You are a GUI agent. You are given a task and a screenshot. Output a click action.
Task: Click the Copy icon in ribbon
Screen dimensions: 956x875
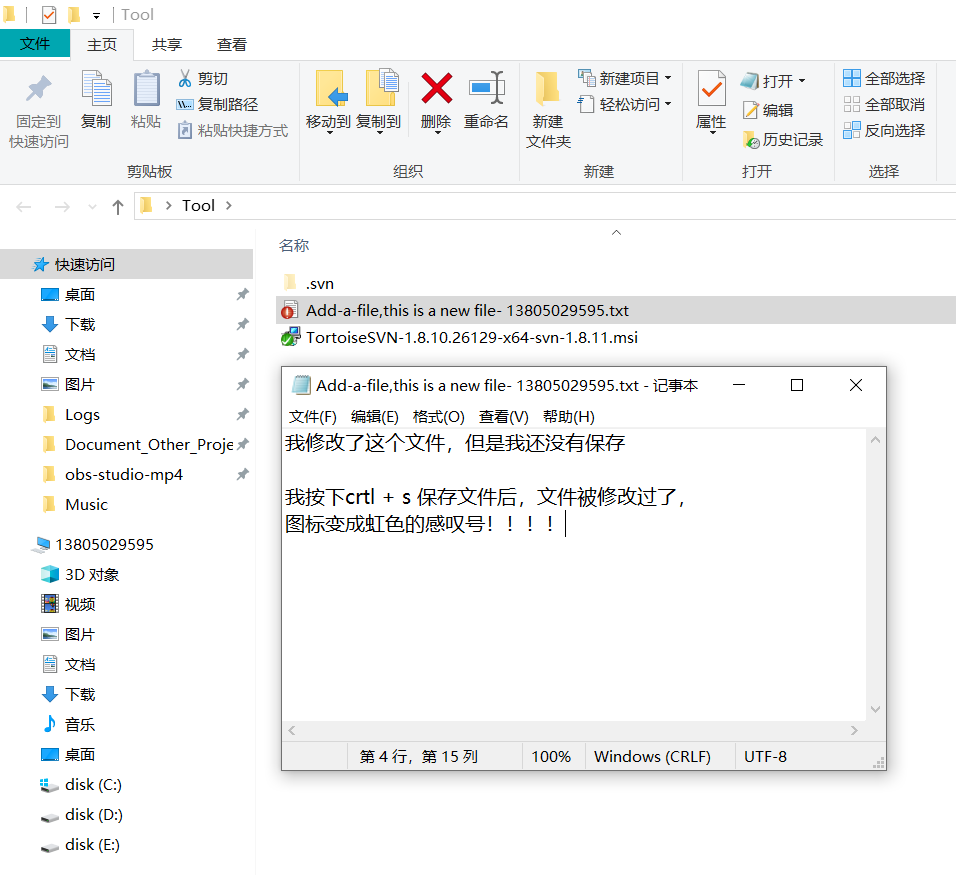[96, 88]
